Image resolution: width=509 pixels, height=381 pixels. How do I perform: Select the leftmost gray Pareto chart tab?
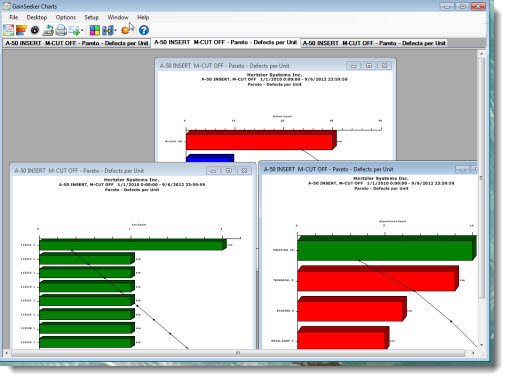pos(77,43)
